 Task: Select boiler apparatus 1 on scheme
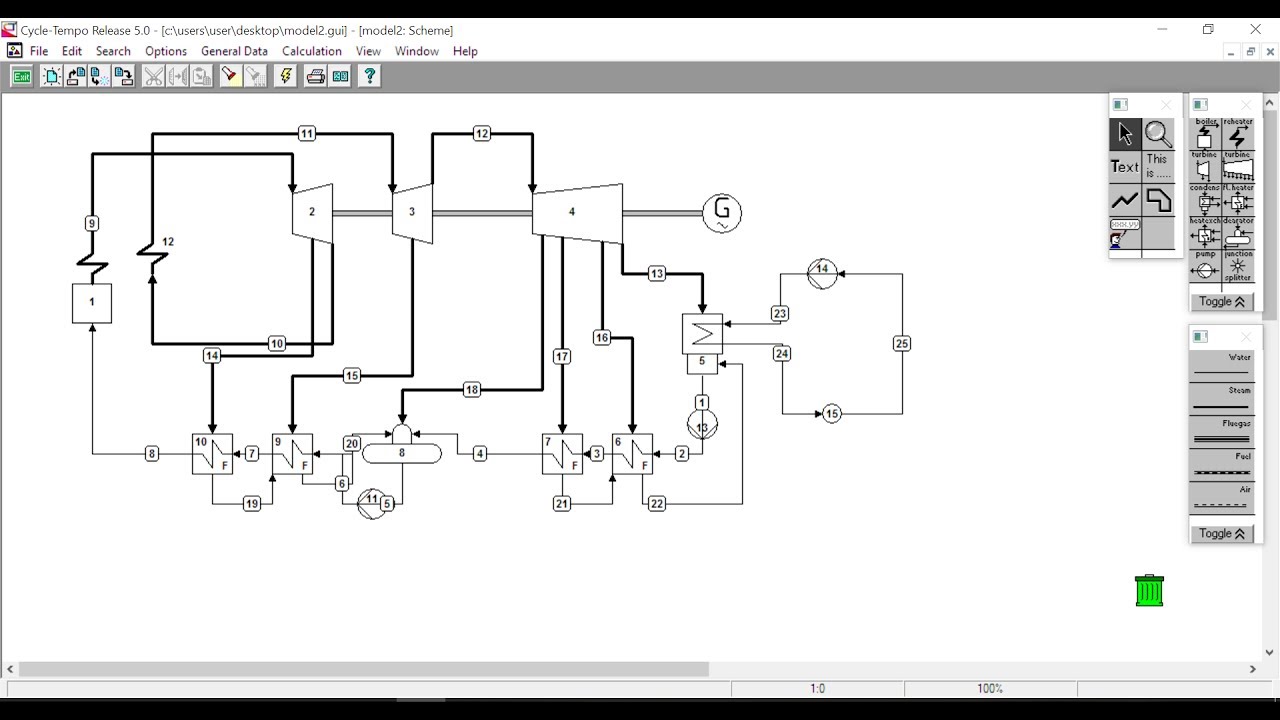pyautogui.click(x=92, y=303)
